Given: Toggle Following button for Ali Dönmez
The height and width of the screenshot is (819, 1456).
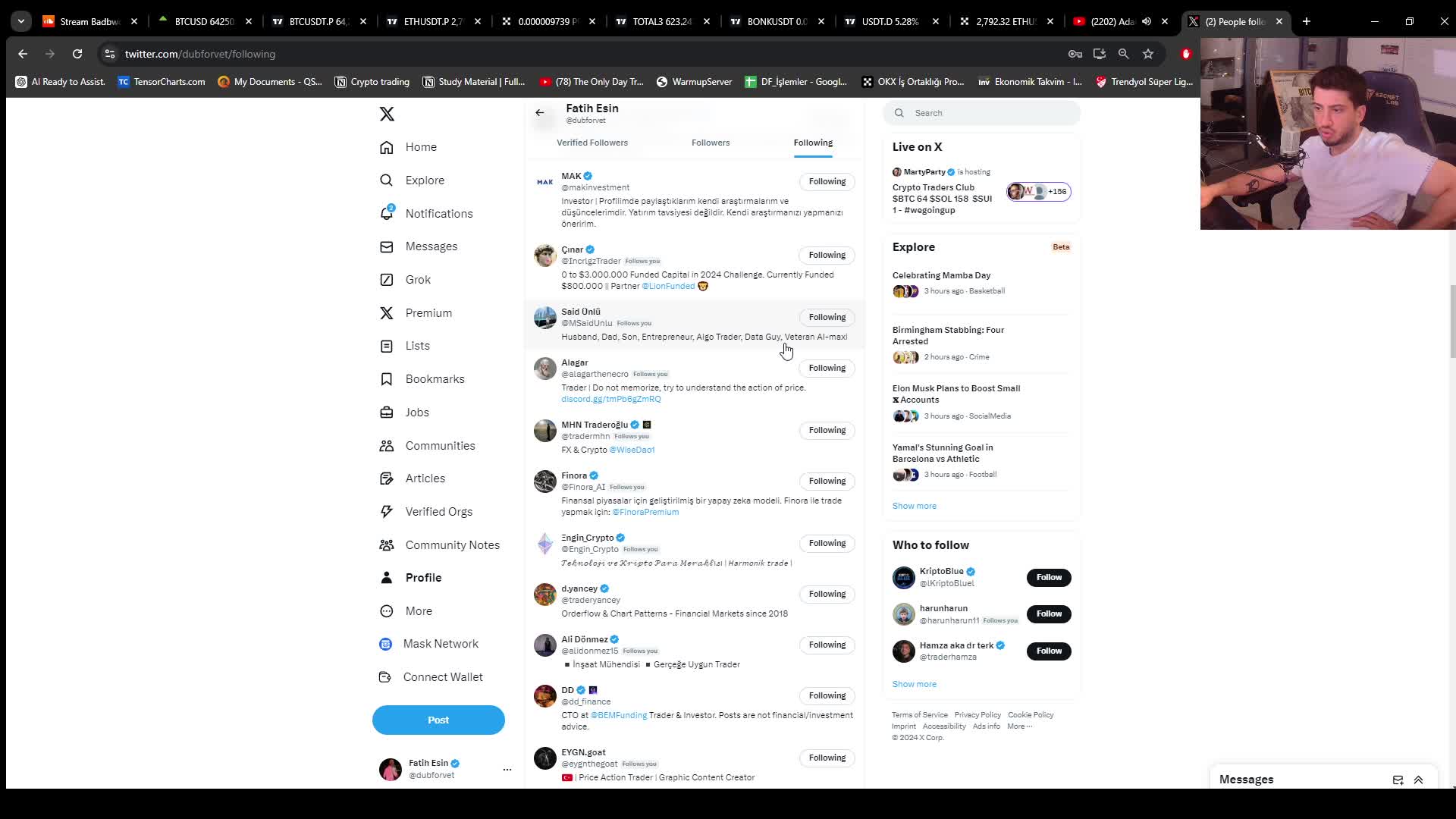Looking at the screenshot, I should [827, 645].
